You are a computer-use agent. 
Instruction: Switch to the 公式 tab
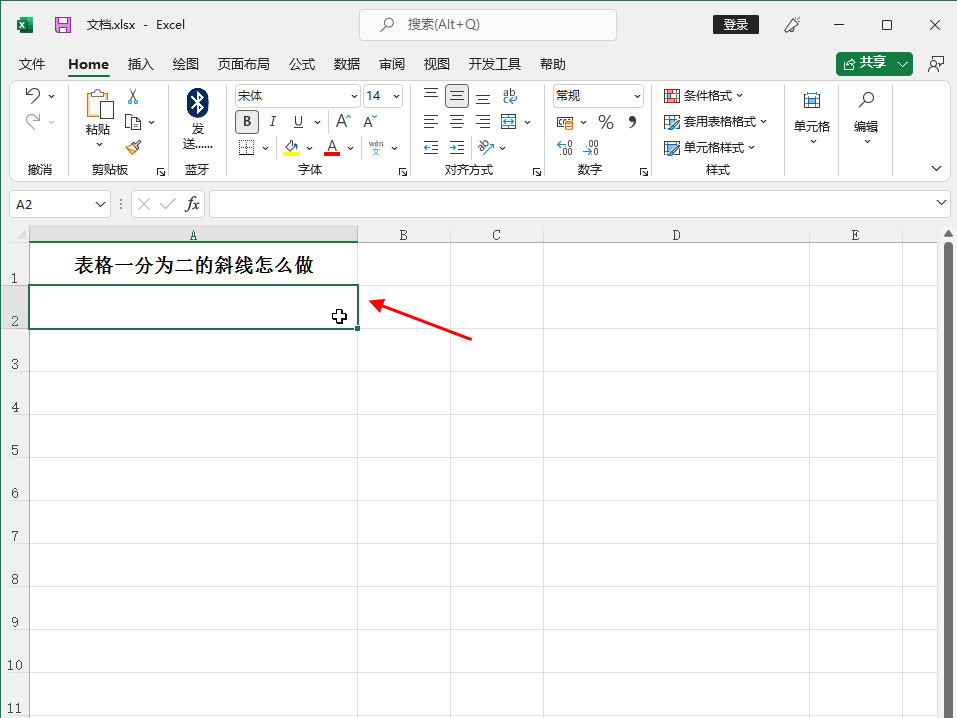[302, 64]
